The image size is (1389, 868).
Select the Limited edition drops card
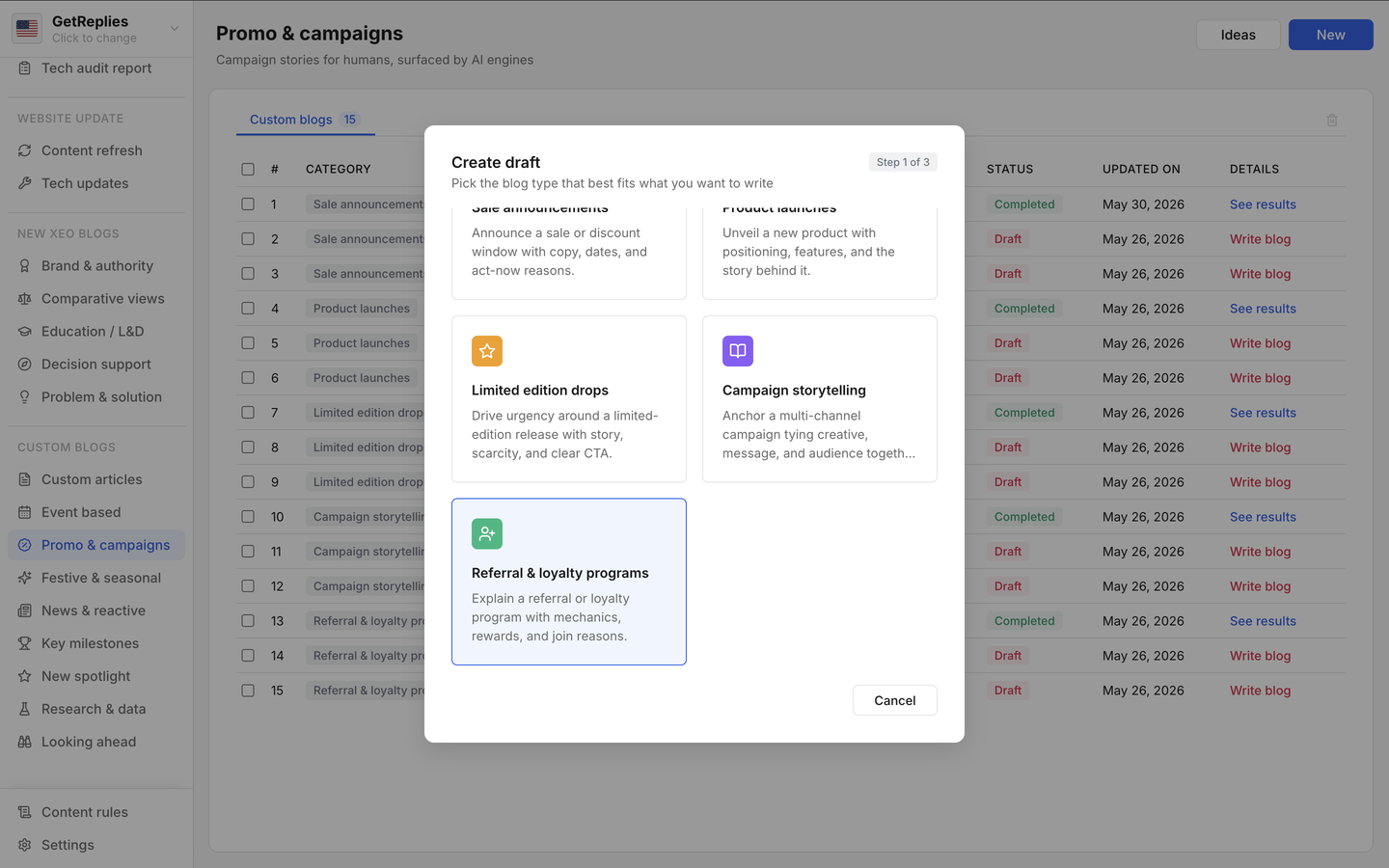click(569, 399)
